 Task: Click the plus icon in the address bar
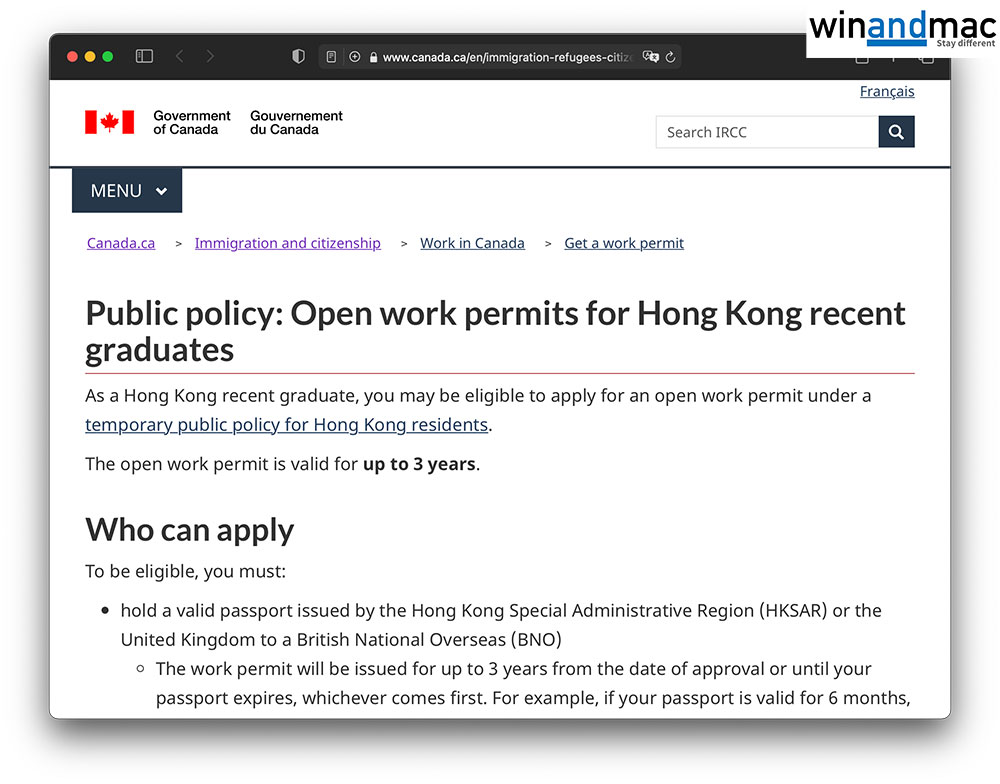[x=354, y=57]
